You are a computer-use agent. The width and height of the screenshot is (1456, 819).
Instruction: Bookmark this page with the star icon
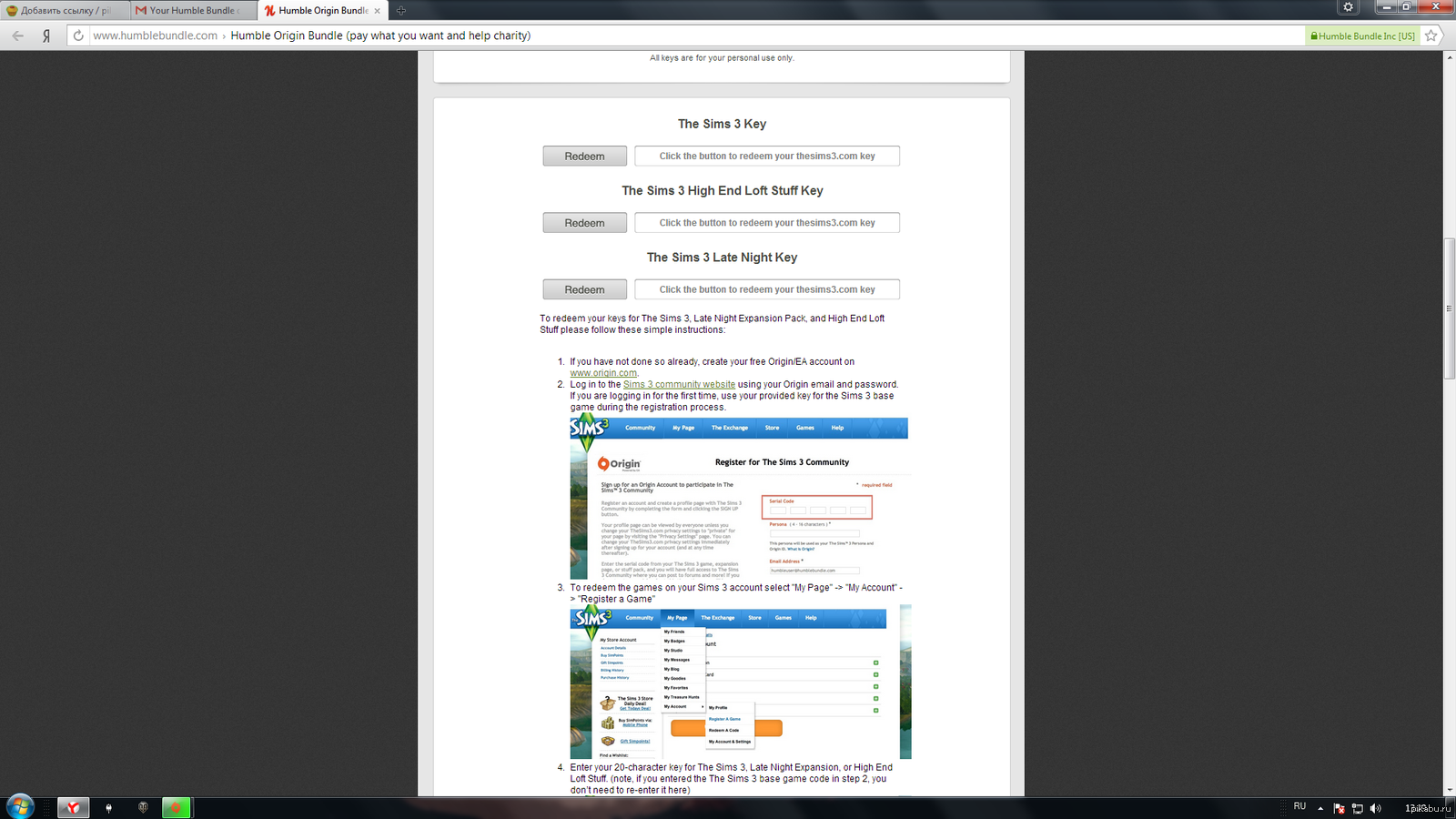pyautogui.click(x=1431, y=35)
